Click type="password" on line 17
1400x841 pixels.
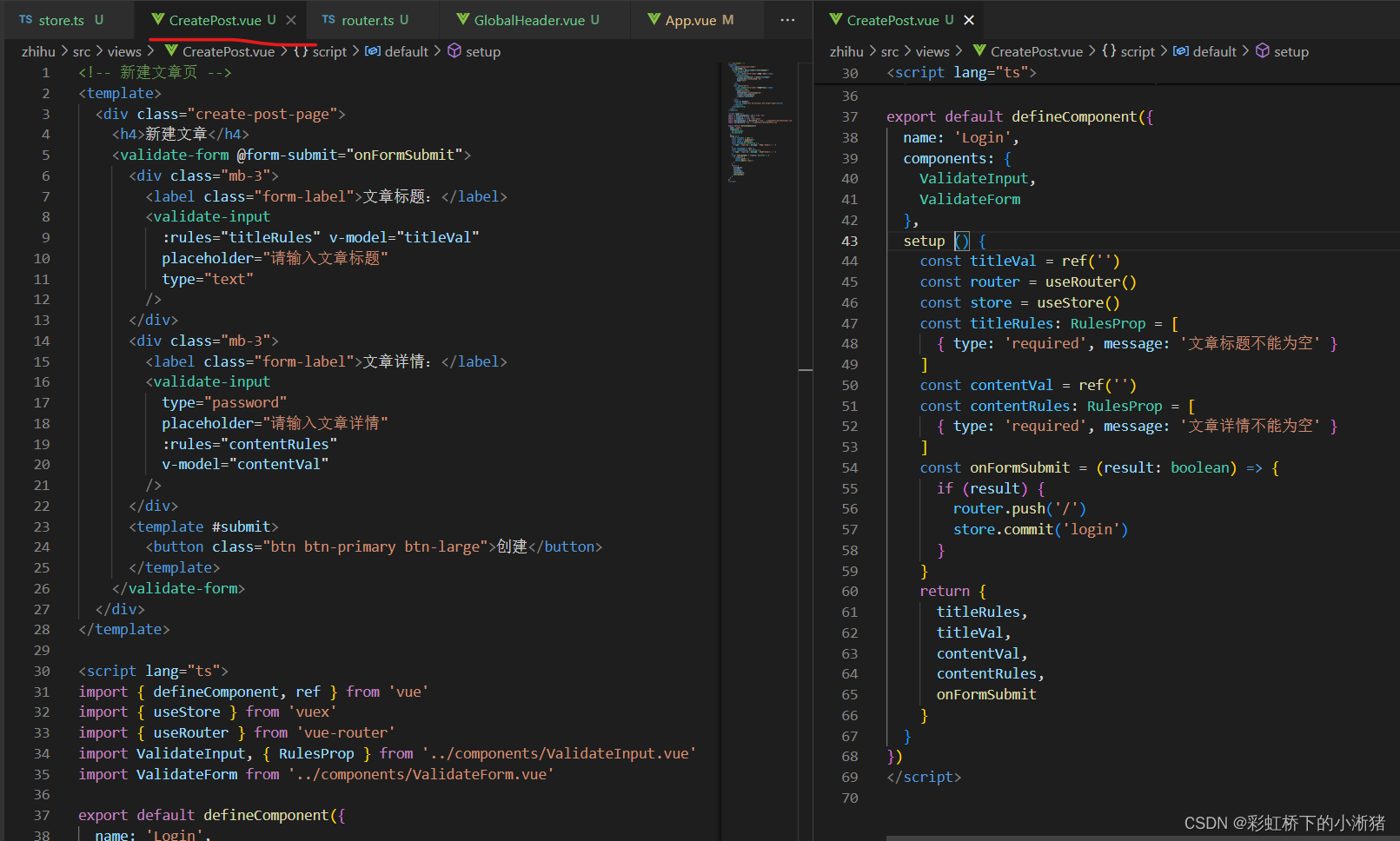[x=224, y=402]
